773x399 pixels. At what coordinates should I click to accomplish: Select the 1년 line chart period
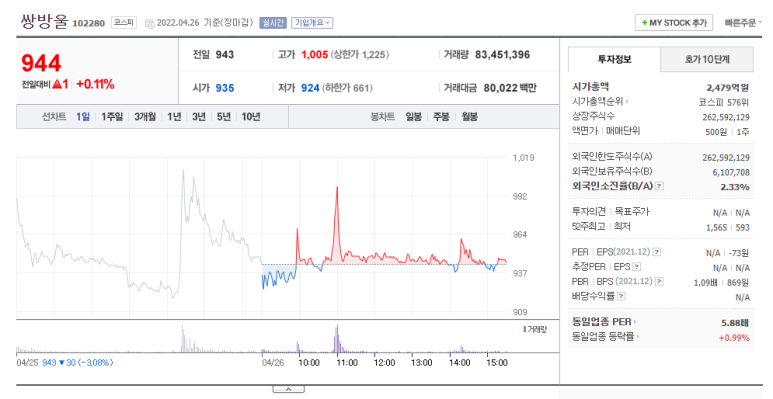(x=174, y=117)
